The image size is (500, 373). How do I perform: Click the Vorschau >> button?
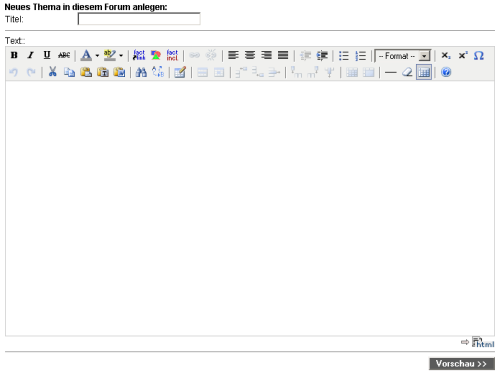[462, 364]
